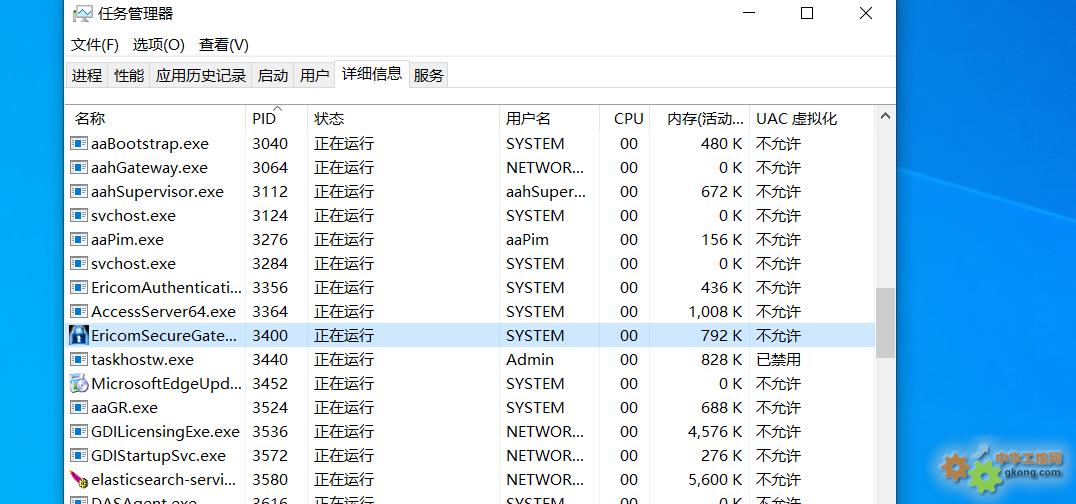Sort by the 内存(活动... column header

(x=699, y=119)
